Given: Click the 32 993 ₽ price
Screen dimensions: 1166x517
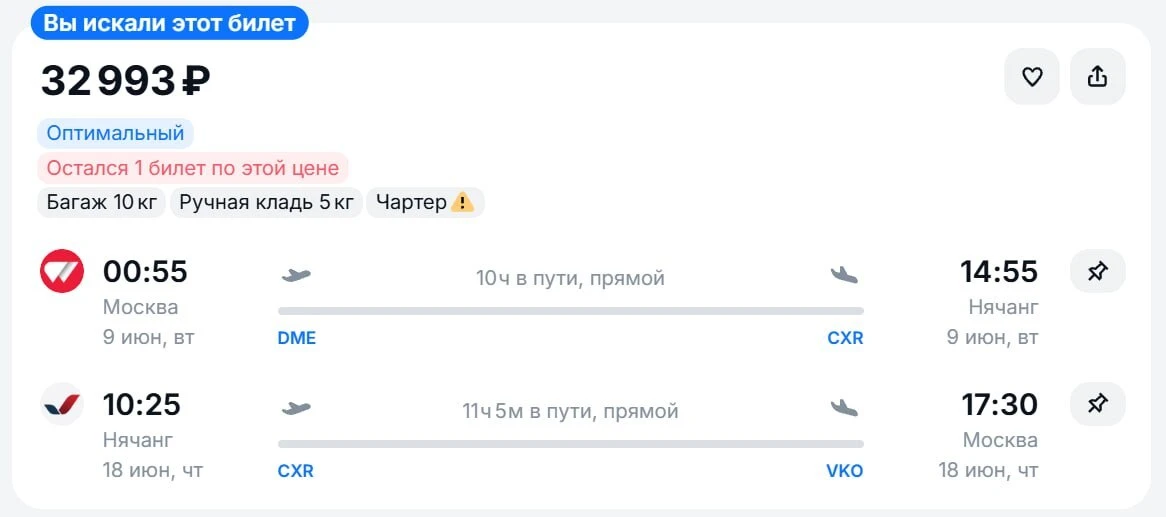Looking at the screenshot, I should [125, 81].
